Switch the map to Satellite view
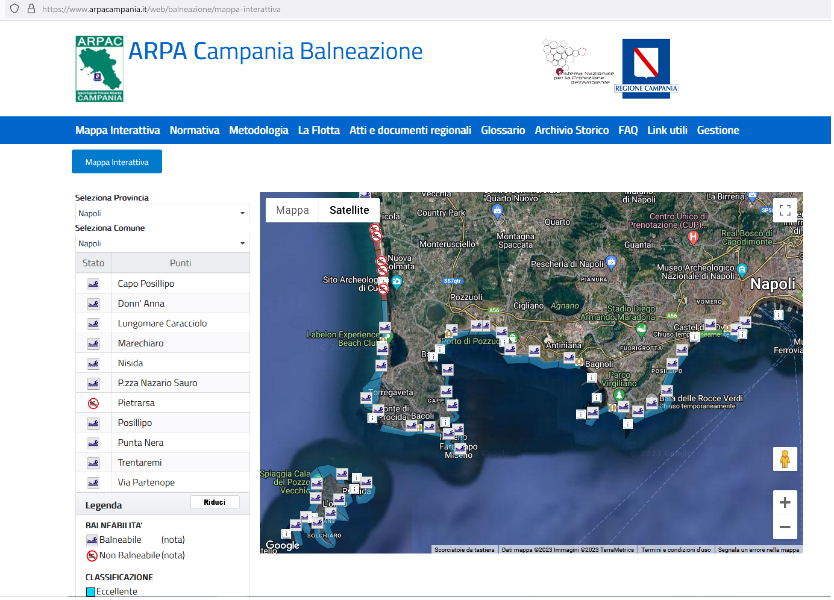The height and width of the screenshot is (600, 834). 349,210
